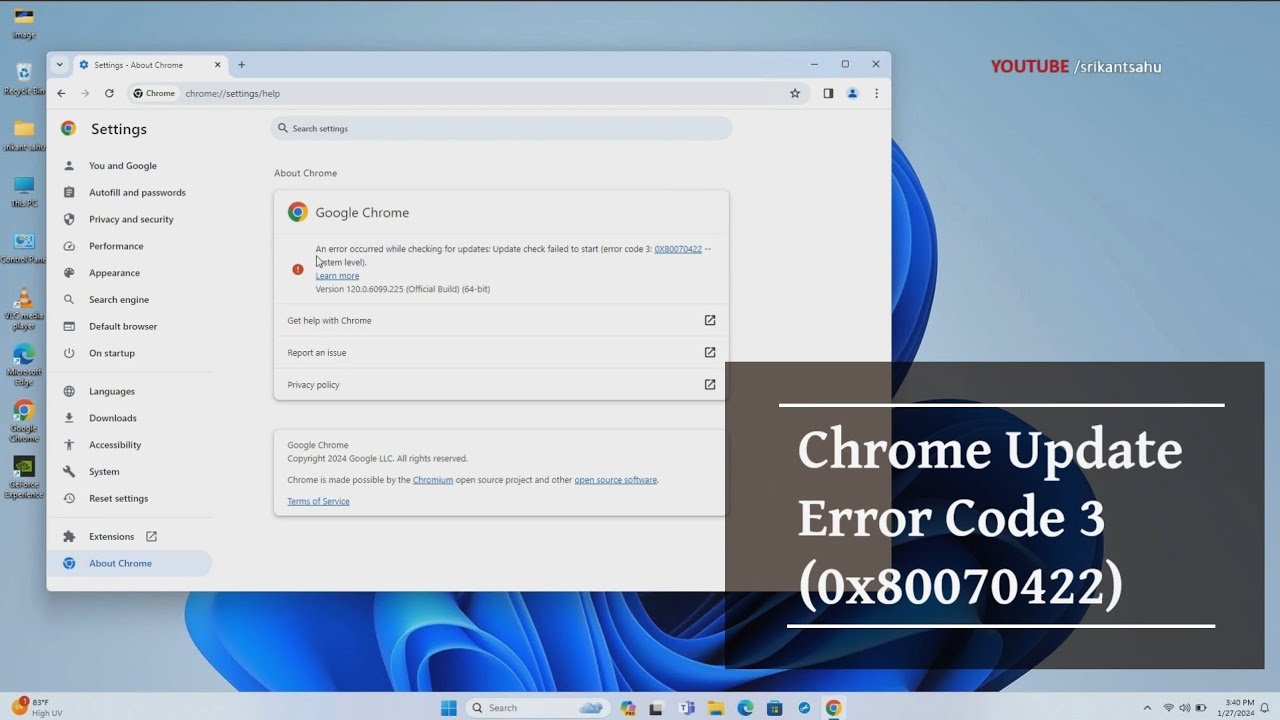Select the Google Chrome desktop shortcut
The width and height of the screenshot is (1280, 720).
pos(24,421)
